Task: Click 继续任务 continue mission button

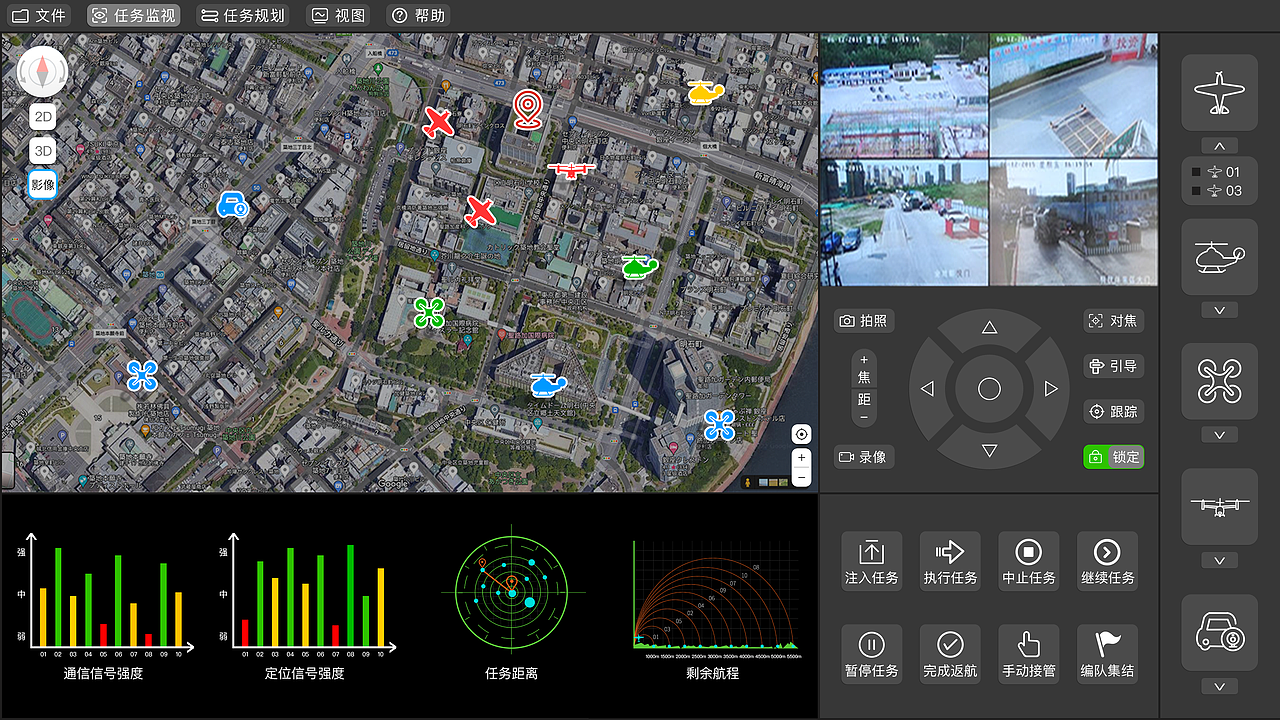Action: [1107, 561]
